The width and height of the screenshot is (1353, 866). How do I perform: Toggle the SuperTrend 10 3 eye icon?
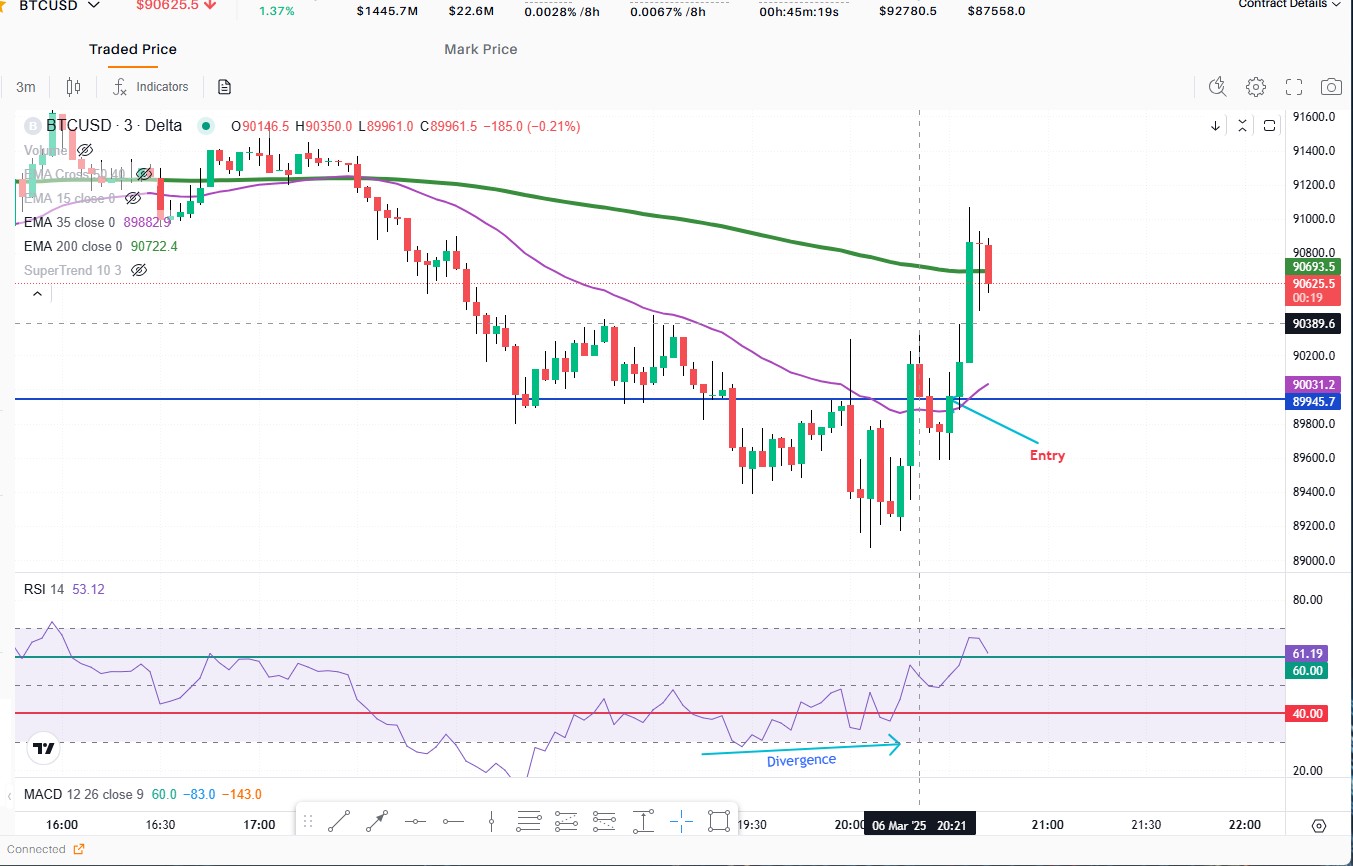pos(139,270)
